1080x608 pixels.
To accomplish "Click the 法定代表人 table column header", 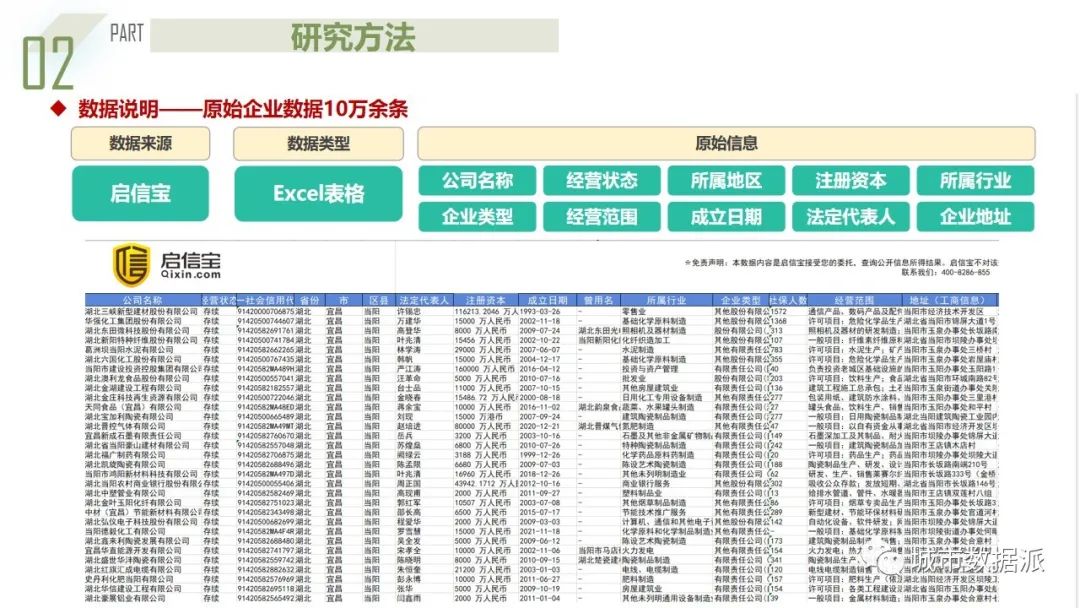I will [x=424, y=300].
